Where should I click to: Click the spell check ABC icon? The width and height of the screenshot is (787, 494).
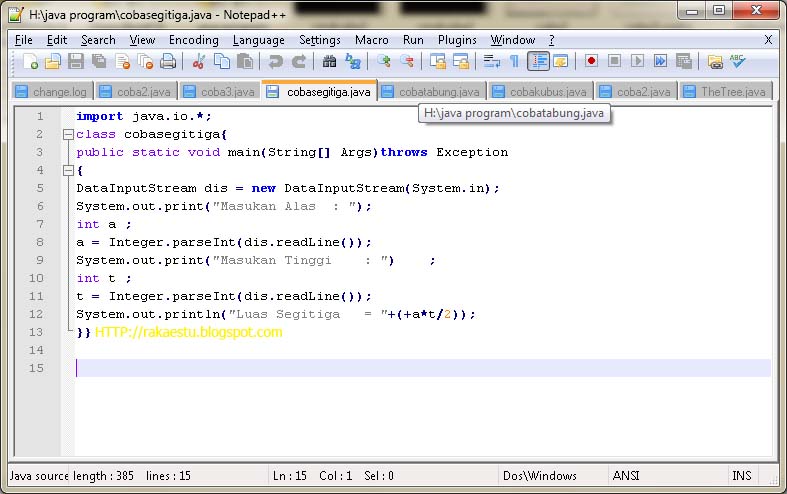737,61
